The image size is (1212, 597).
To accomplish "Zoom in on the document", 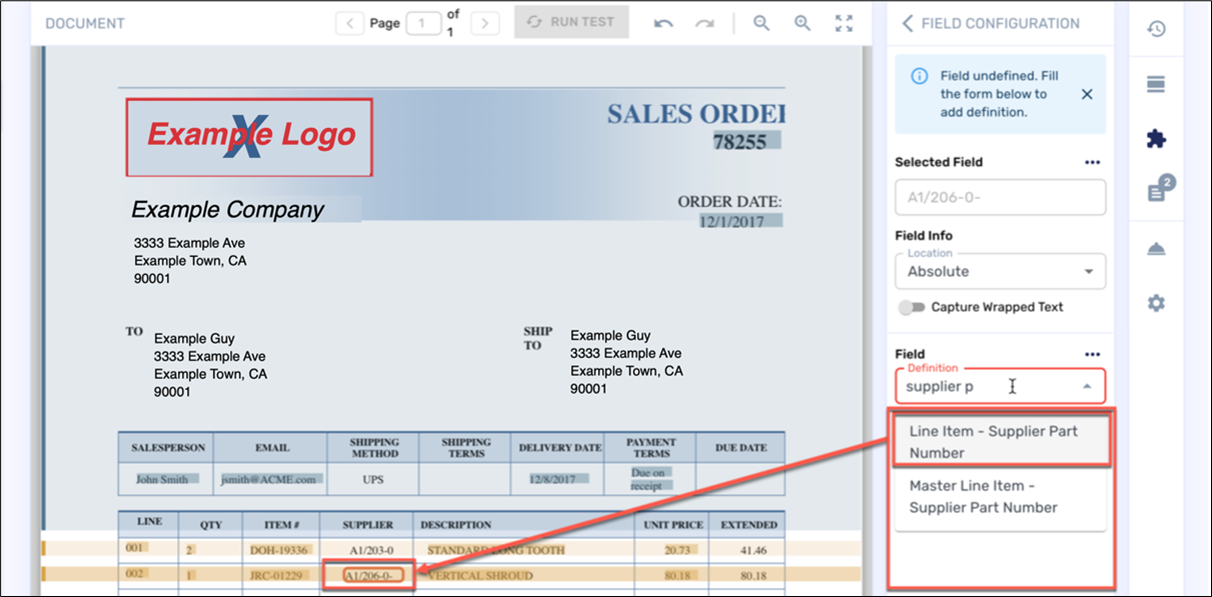I will point(802,23).
